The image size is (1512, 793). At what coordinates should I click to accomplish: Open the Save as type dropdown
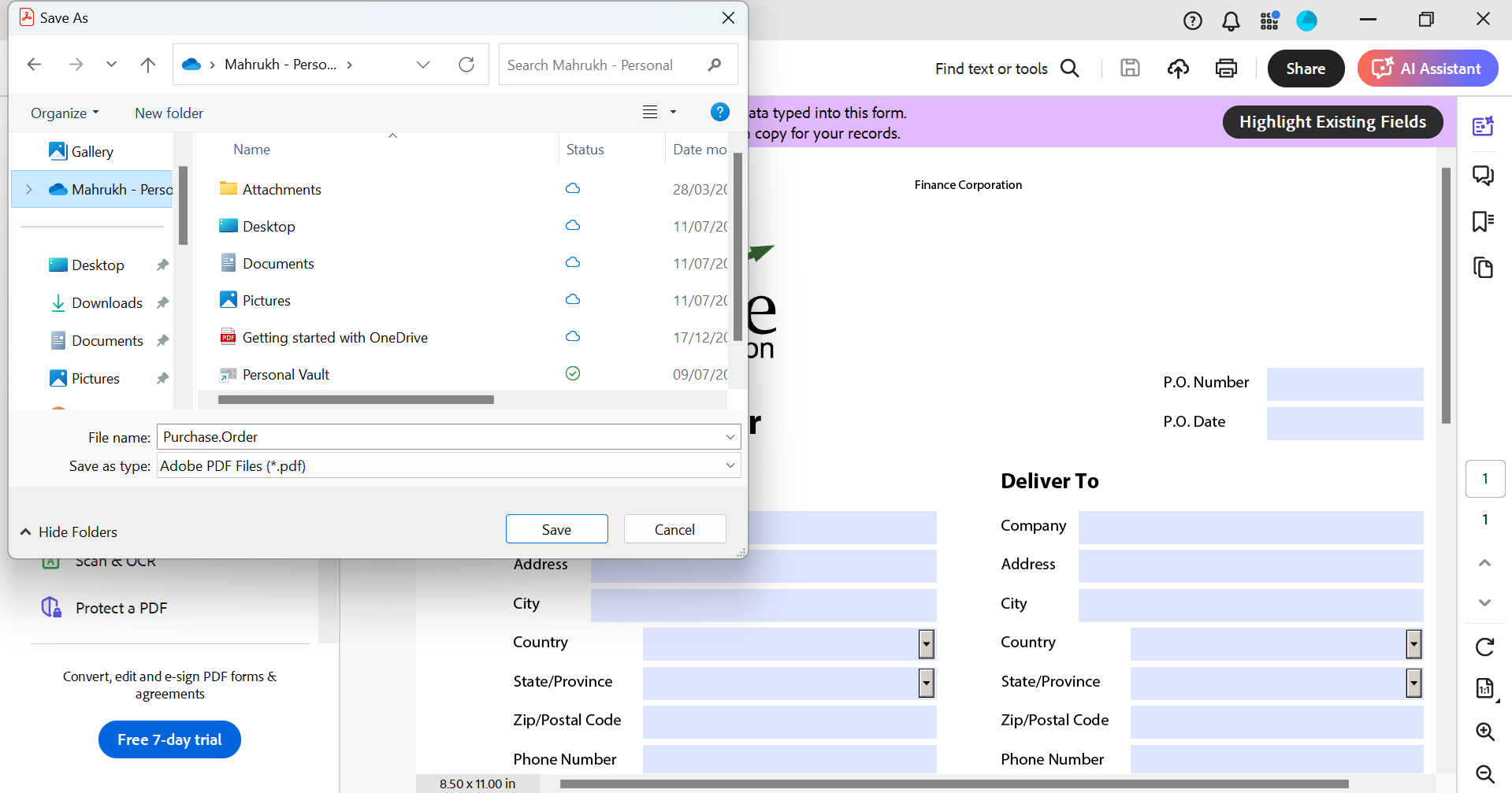click(730, 465)
